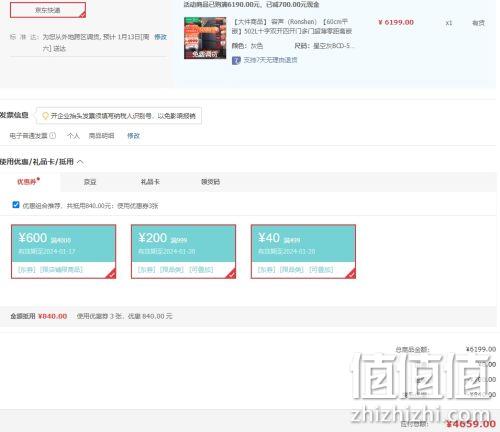
Task: Select 京东快递 delivery method
Action: 48,10
